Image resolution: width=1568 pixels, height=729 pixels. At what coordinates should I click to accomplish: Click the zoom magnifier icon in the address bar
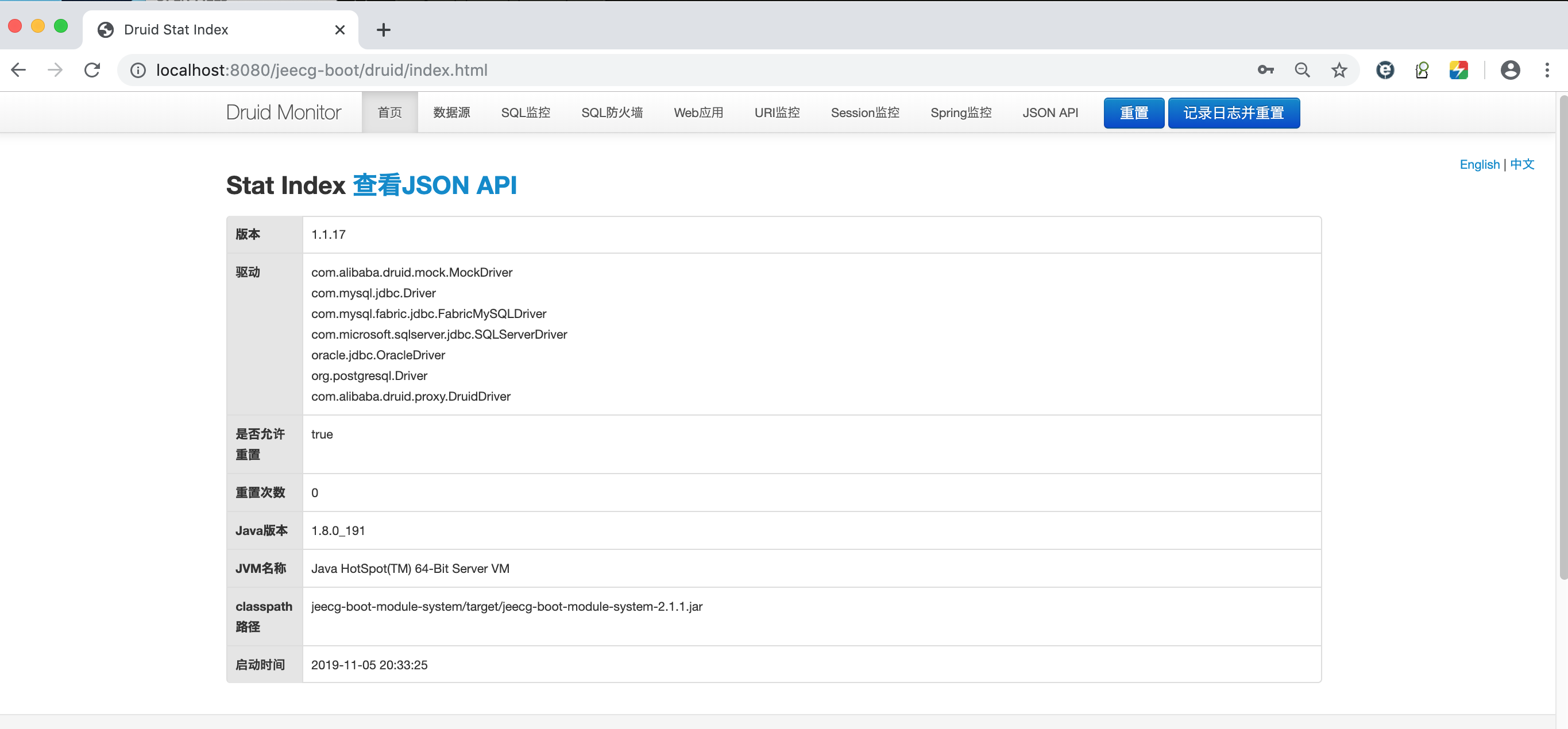point(1302,70)
